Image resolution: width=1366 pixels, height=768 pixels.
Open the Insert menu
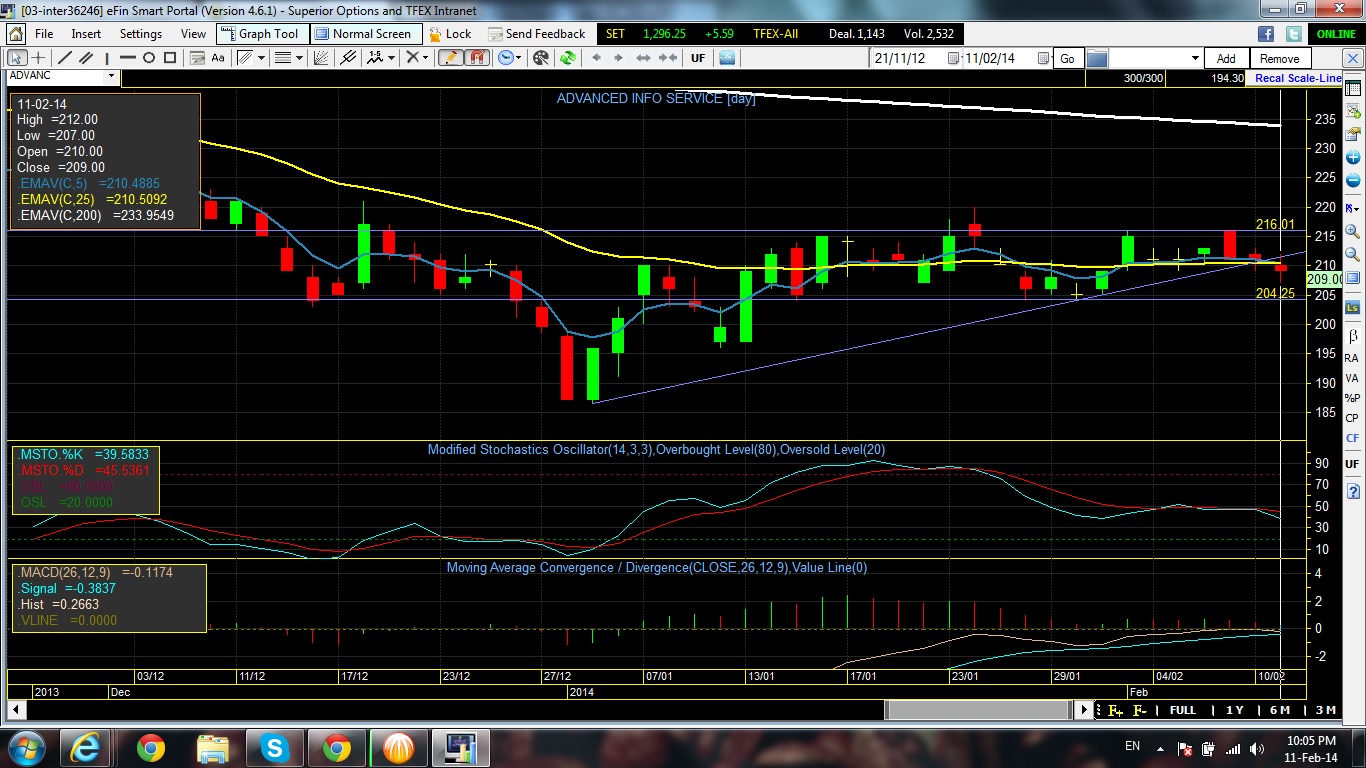[86, 33]
